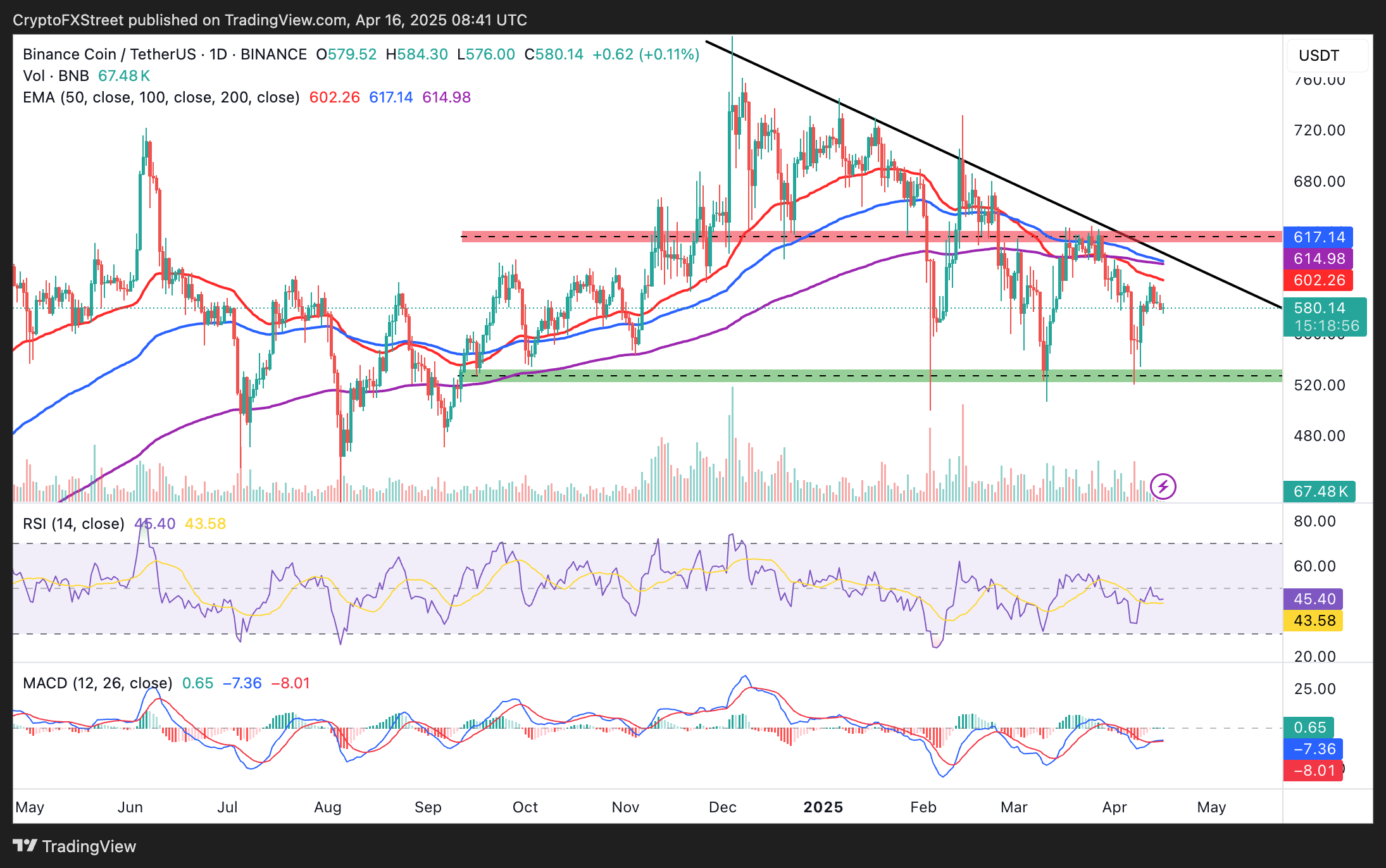Click the Vol · BNB legend label
The image size is (1386, 868).
pos(56,76)
